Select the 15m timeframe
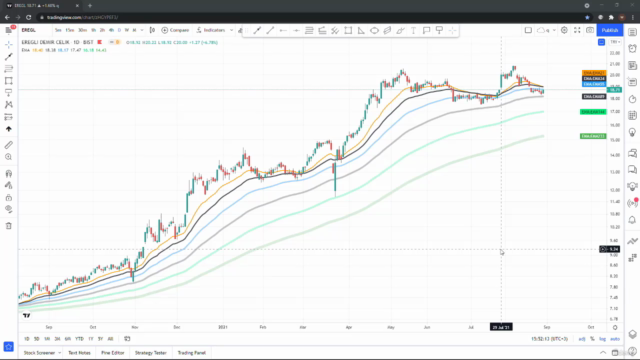 pyautogui.click(x=70, y=30)
